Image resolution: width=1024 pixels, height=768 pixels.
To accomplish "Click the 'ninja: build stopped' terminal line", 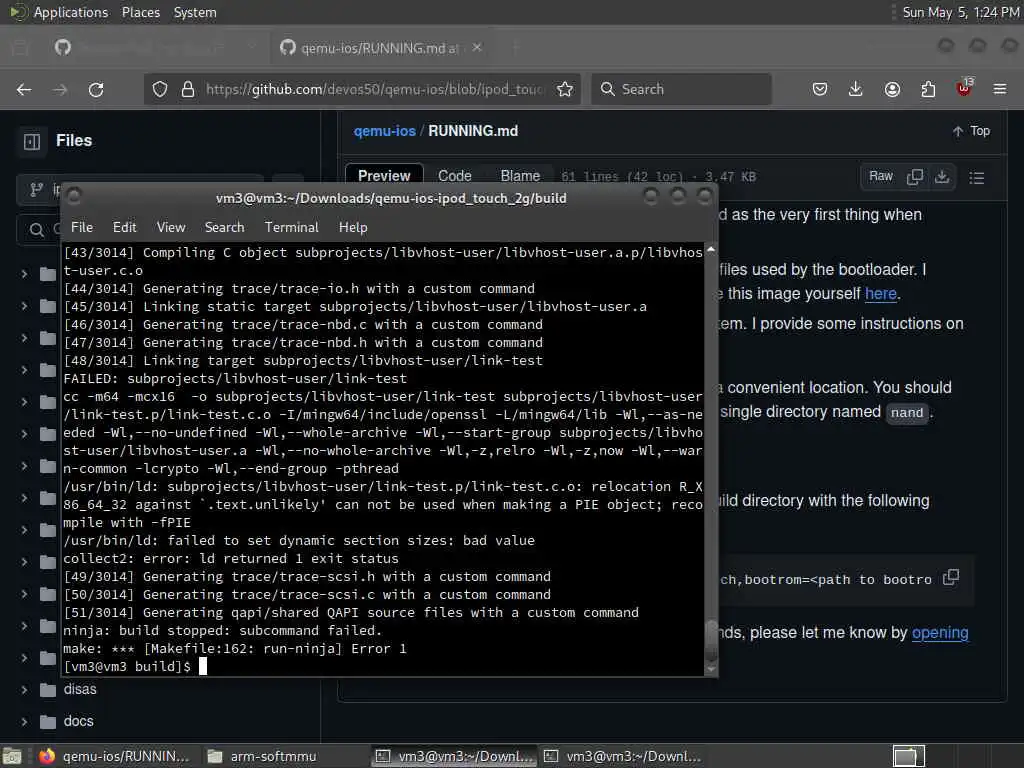I will pos(222,631).
